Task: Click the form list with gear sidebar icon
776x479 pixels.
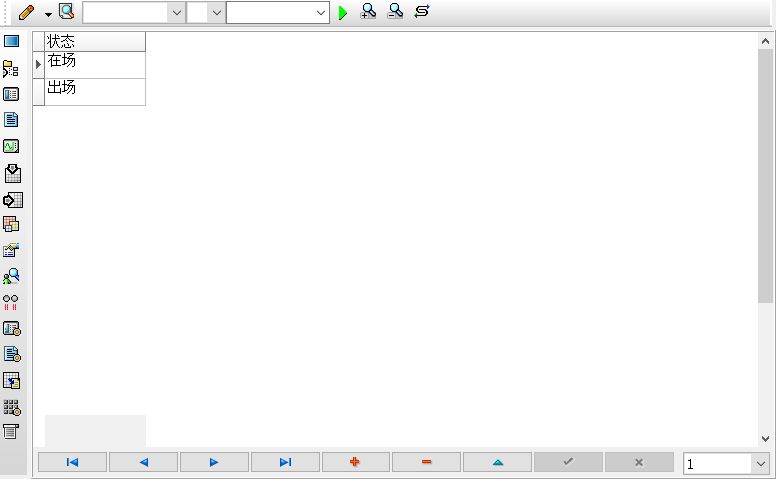Action: [12, 329]
